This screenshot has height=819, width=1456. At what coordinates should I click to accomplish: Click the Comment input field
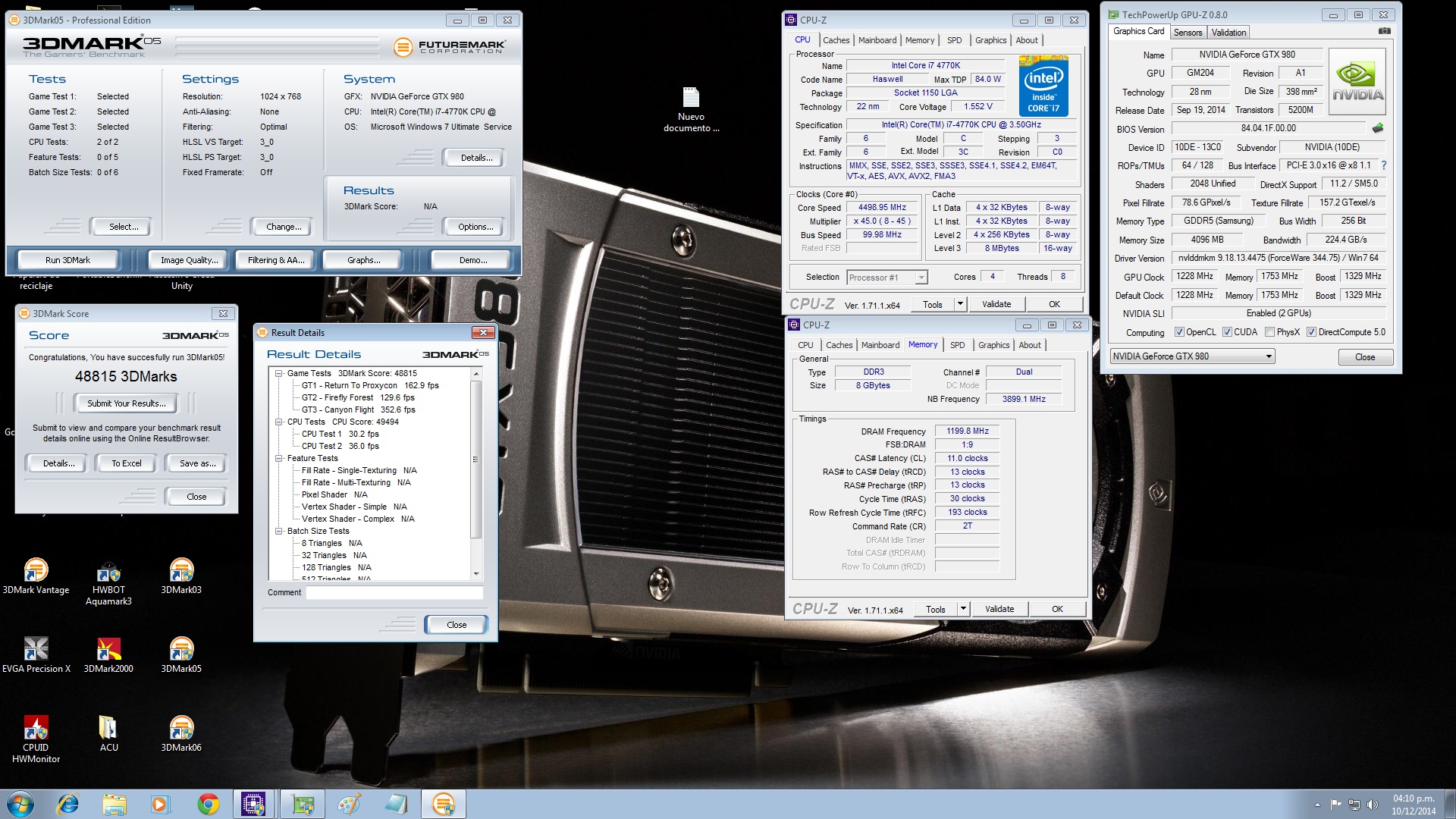click(394, 593)
